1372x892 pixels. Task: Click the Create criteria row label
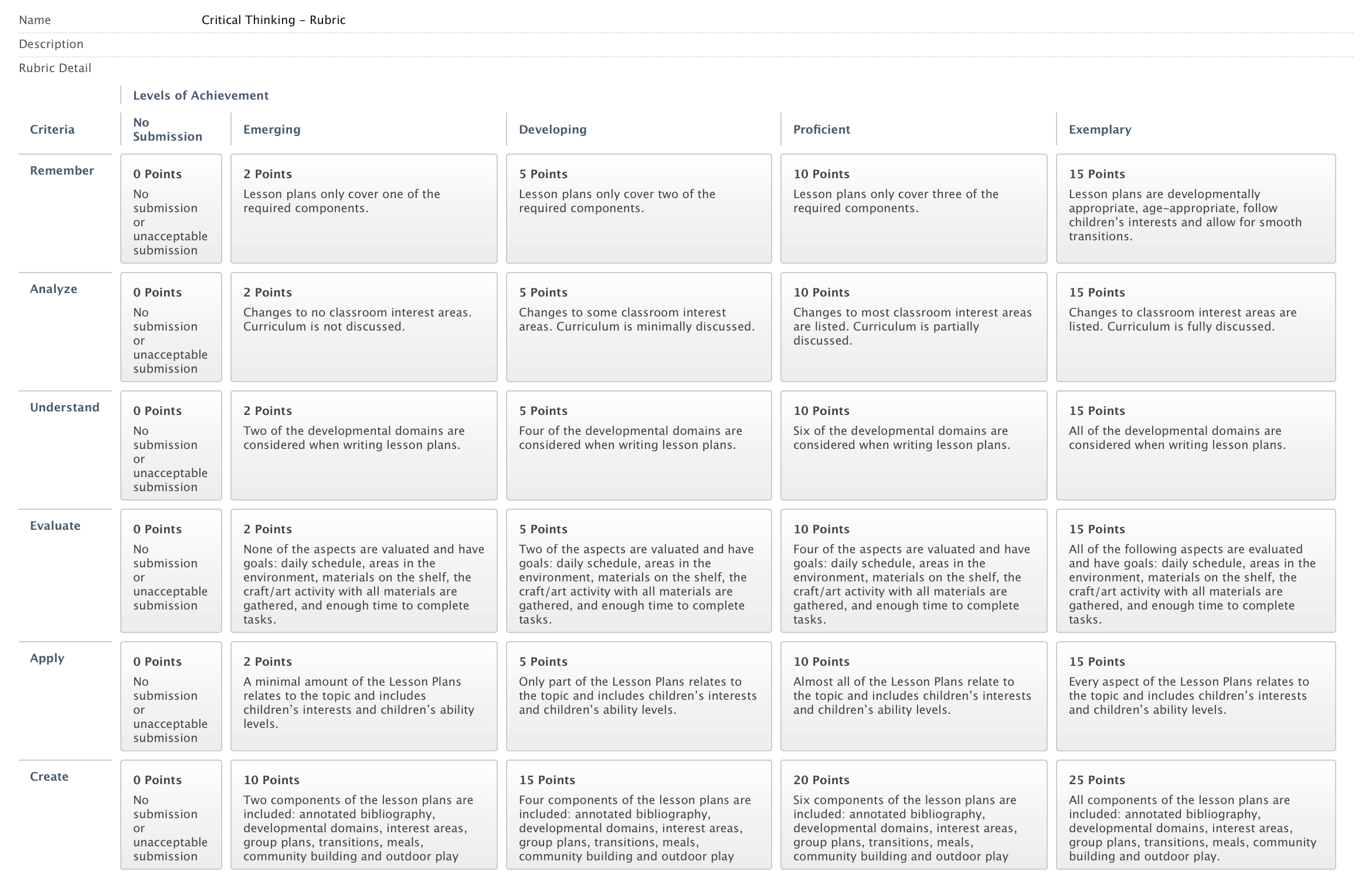tap(49, 777)
